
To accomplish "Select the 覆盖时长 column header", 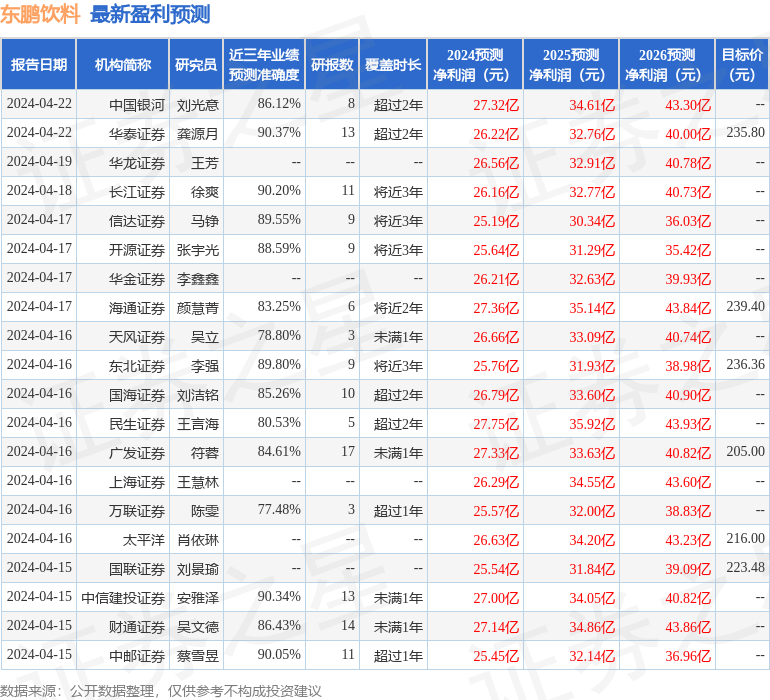I will (x=393, y=64).
